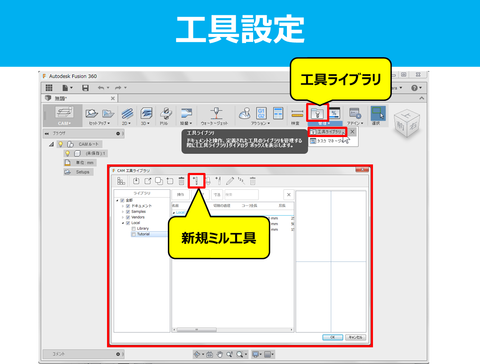480x364 pixels.
Task: Select the pan hand navigation tool
Action: coord(220,354)
